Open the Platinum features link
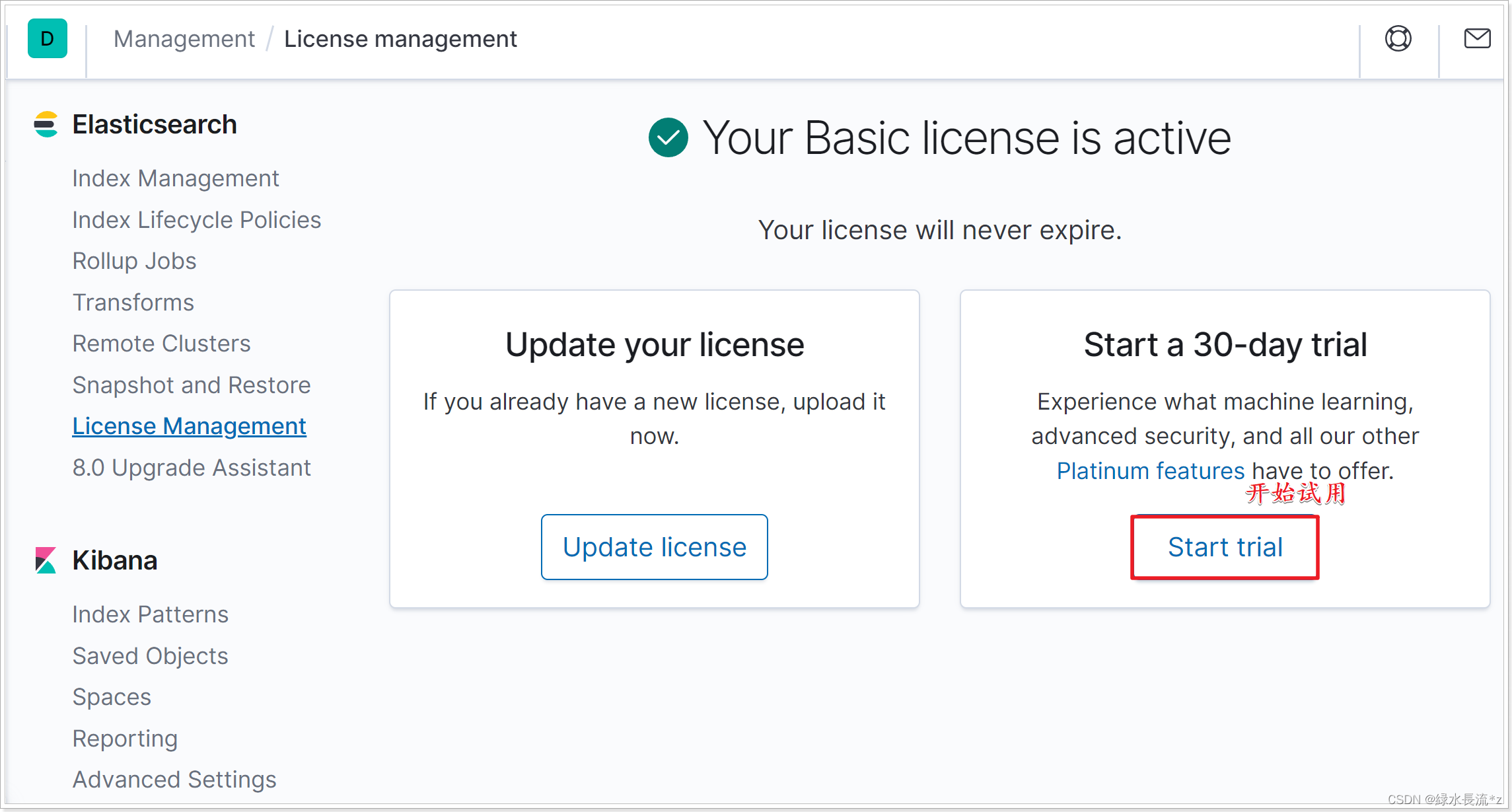The image size is (1512, 812). pos(1151,471)
